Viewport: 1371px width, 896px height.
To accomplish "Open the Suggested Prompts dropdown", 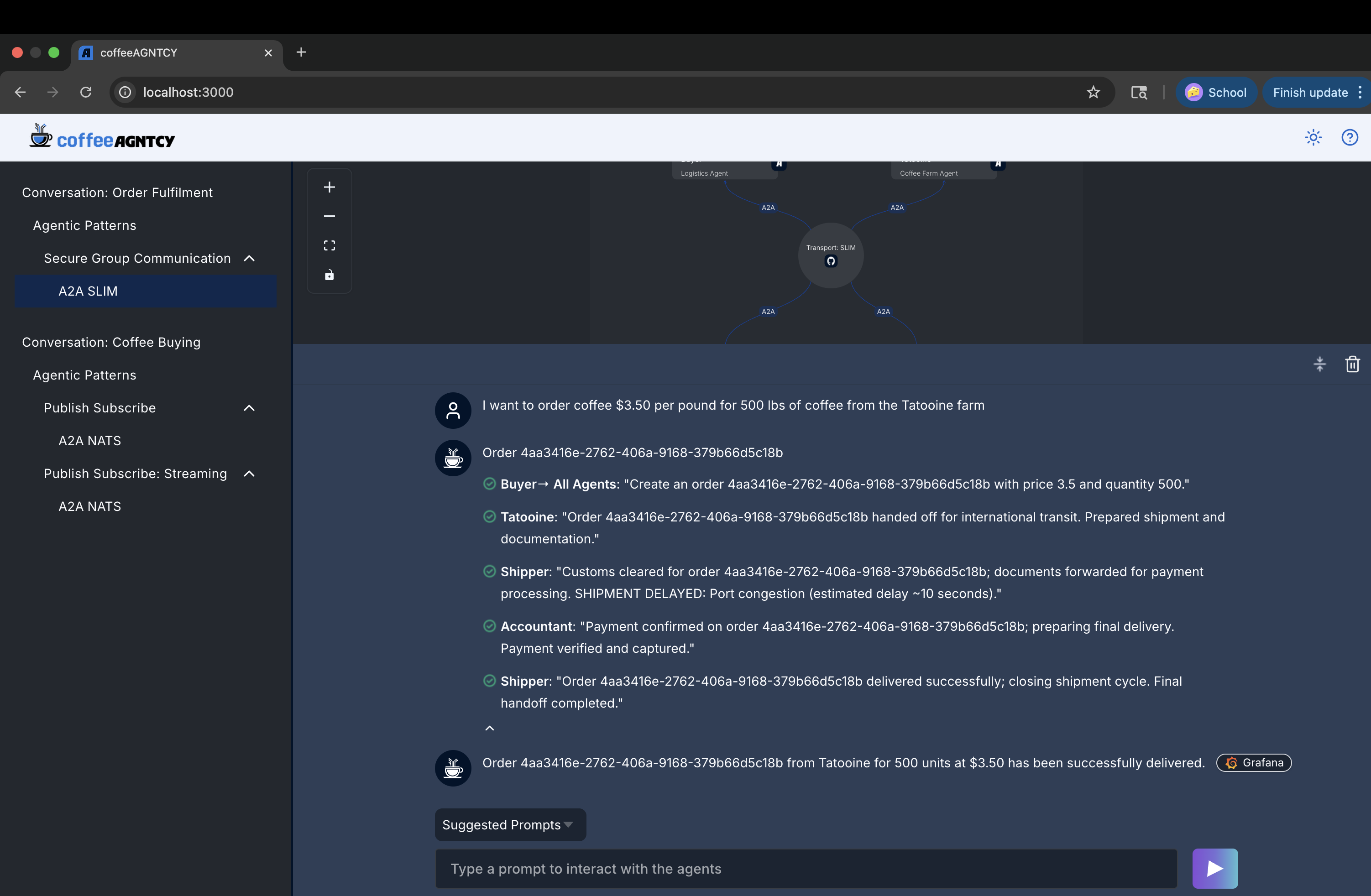I will 510,824.
